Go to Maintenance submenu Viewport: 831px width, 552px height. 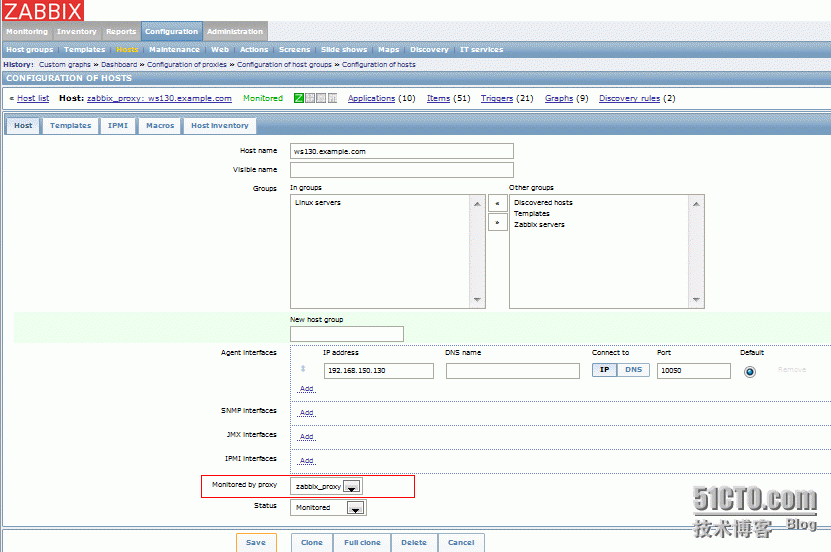pos(174,49)
